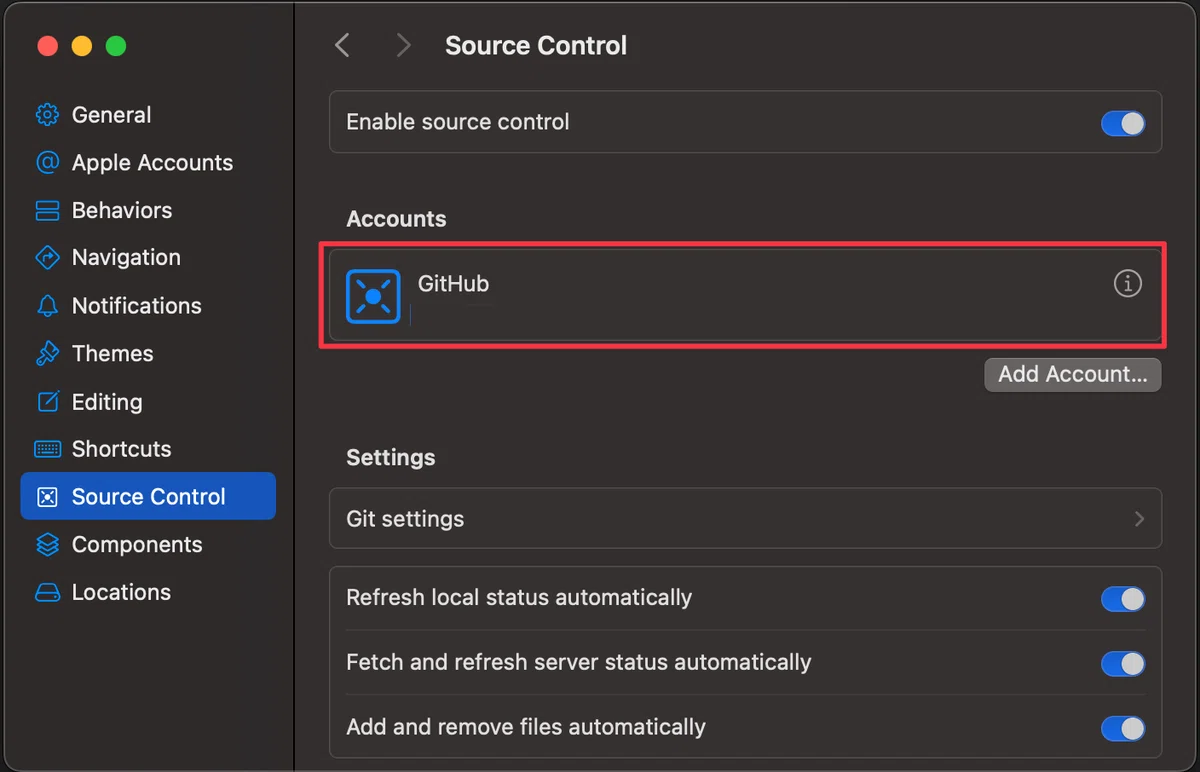This screenshot has width=1200, height=772.
Task: Open the Themes pane
Action: click(x=148, y=354)
